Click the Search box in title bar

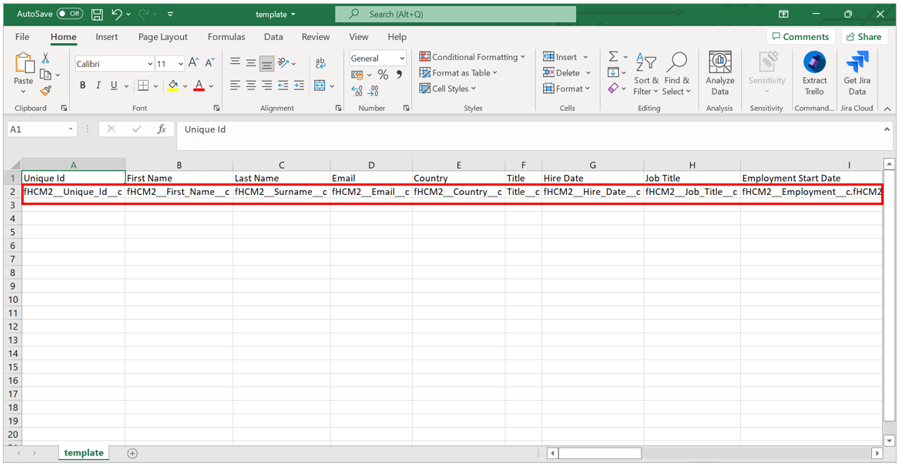click(x=456, y=14)
